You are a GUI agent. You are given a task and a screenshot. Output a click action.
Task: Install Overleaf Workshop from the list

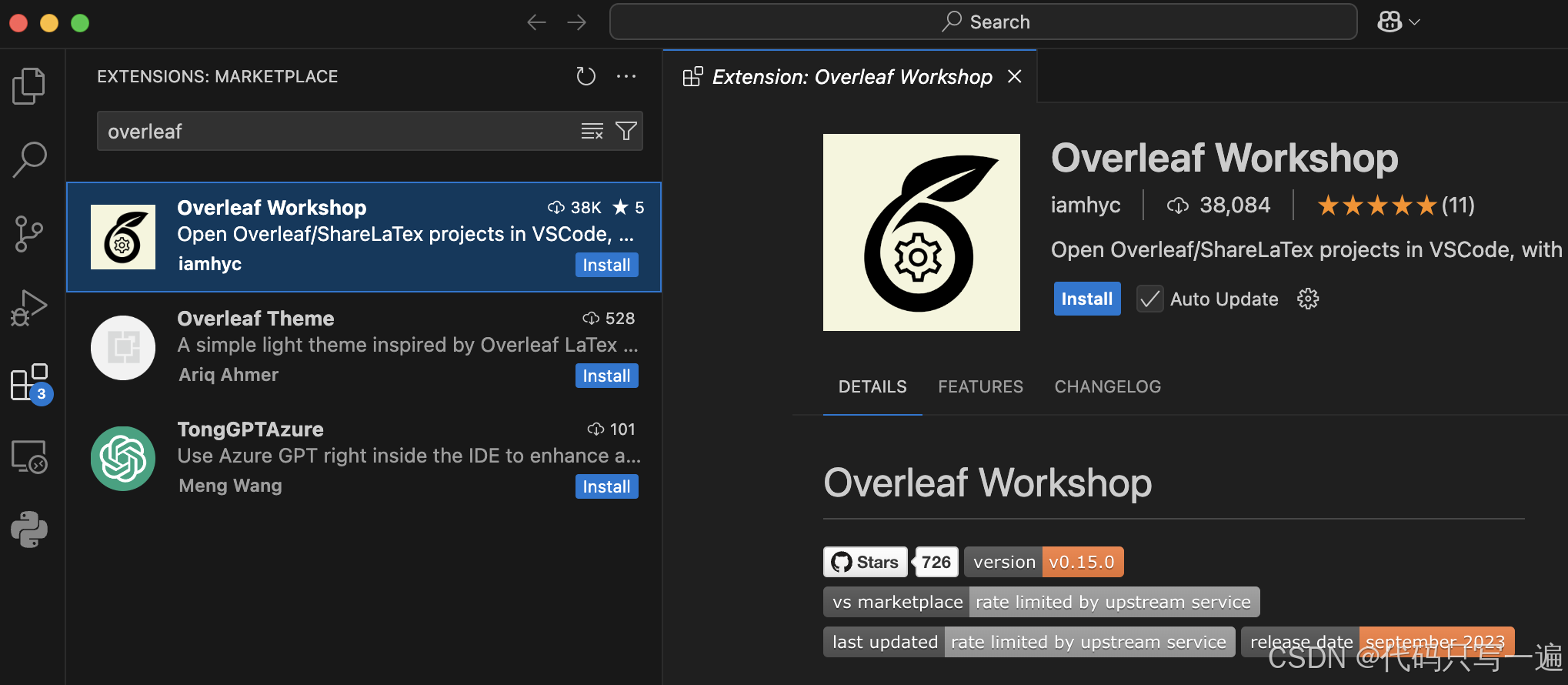606,265
